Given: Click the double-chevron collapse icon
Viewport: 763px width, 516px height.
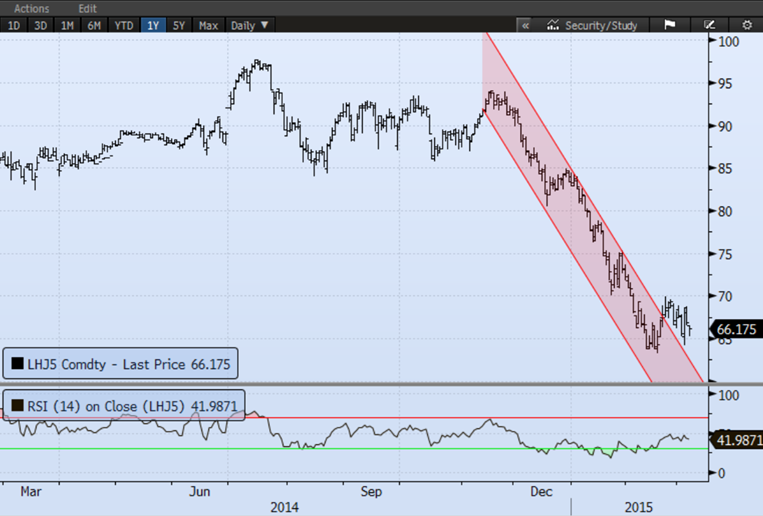Looking at the screenshot, I should 525,25.
